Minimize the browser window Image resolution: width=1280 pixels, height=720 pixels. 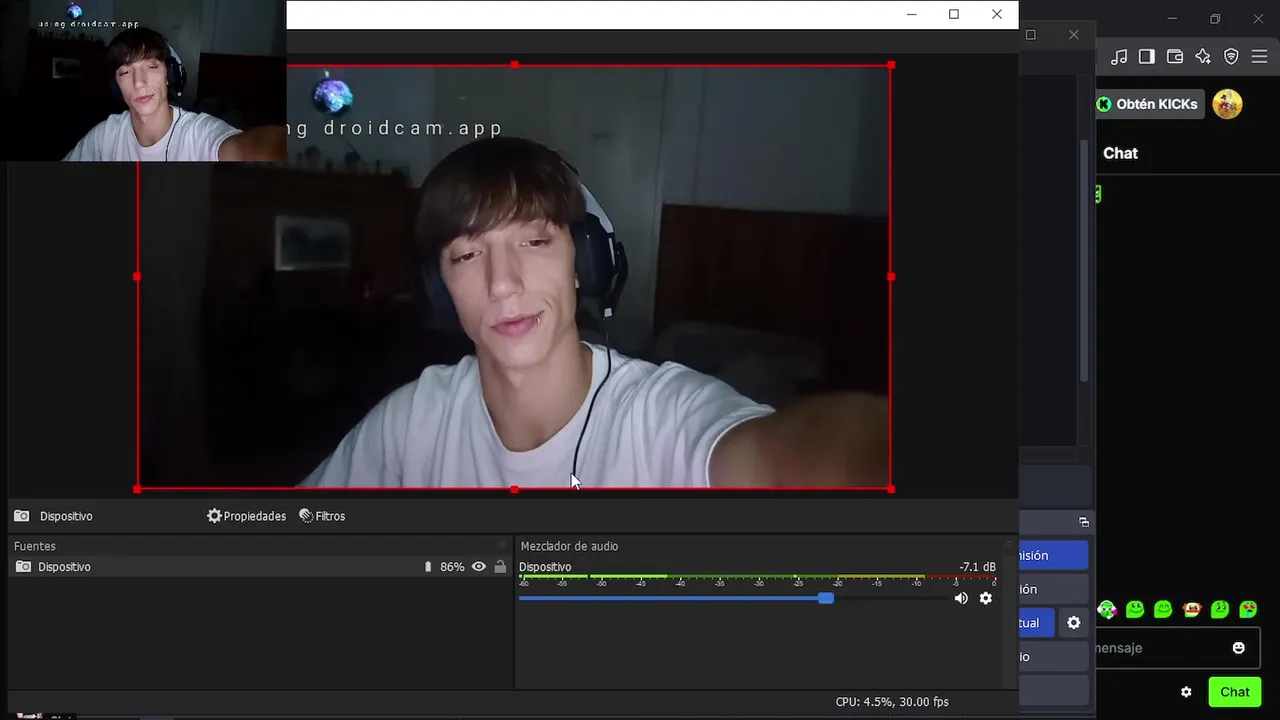point(1173,19)
